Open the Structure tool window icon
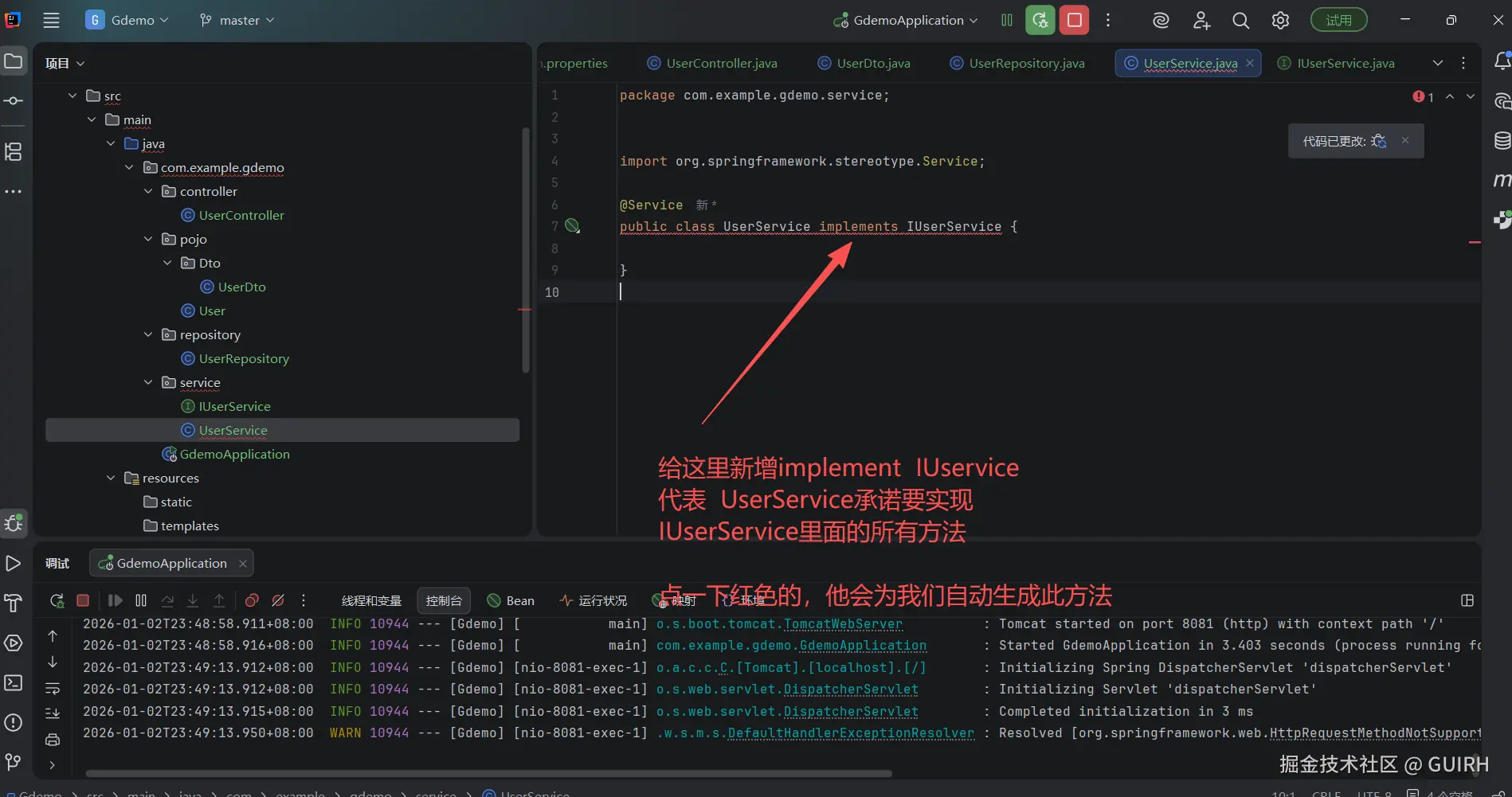This screenshot has width=1512, height=797. point(14,151)
